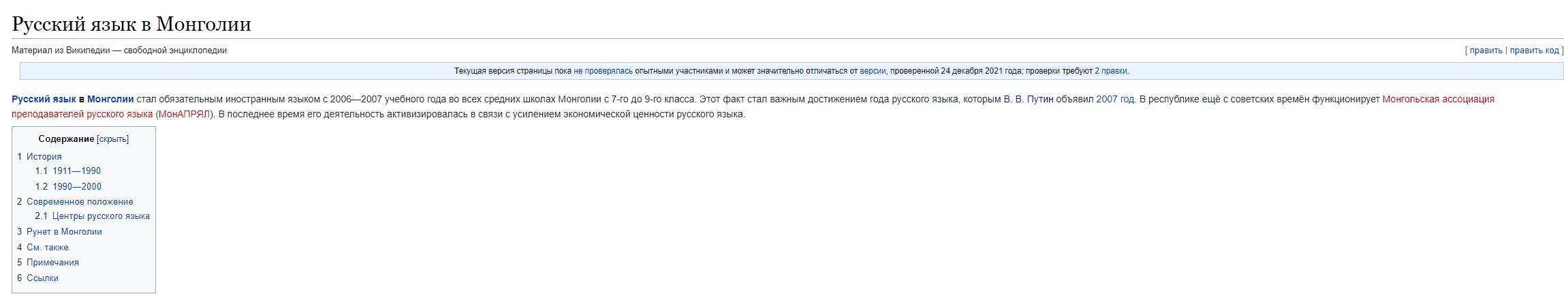The height and width of the screenshot is (307, 1568).
Task: Open the 'версии' link in the review notice
Action: pyautogui.click(x=873, y=71)
